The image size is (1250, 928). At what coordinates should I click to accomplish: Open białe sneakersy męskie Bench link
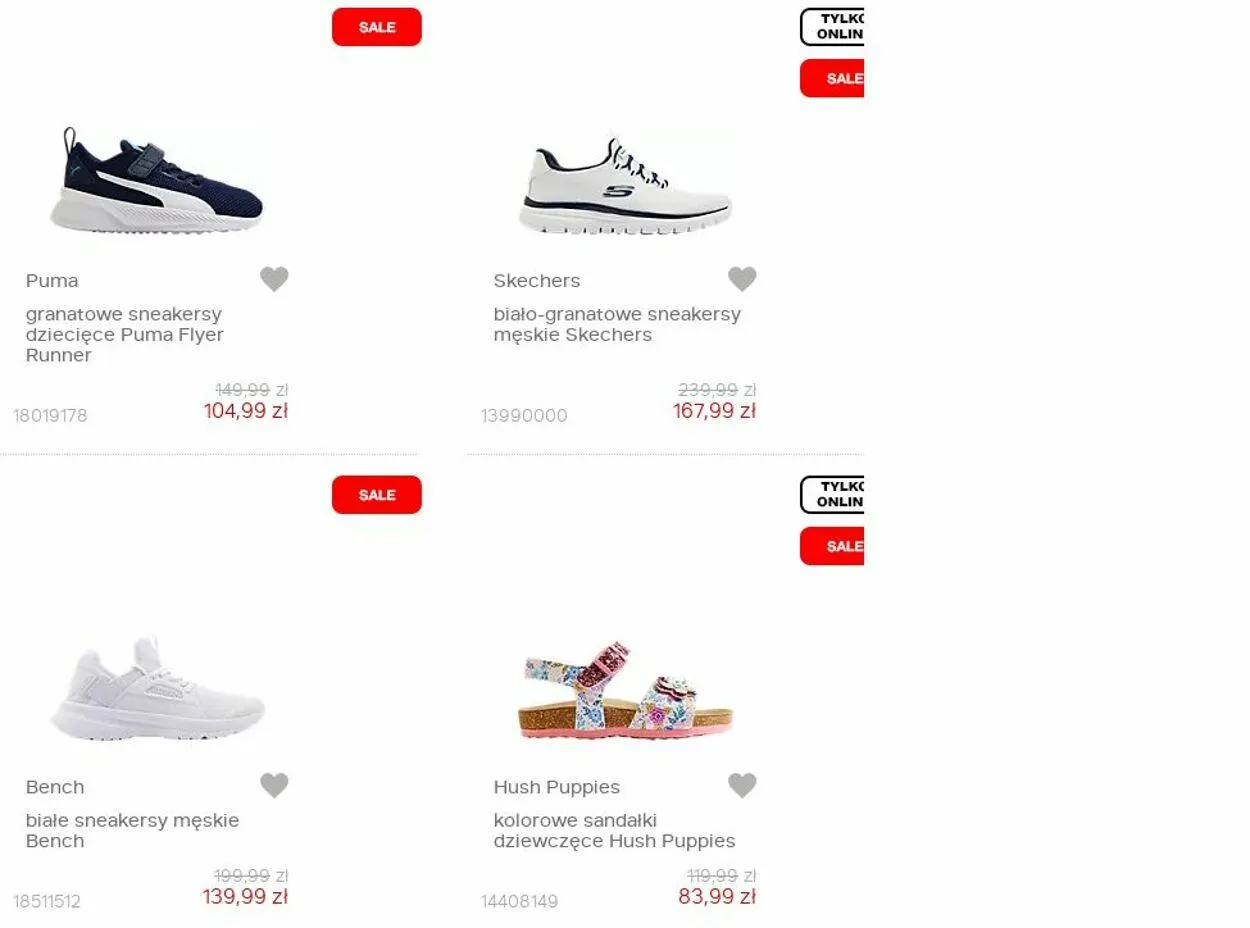pos(132,830)
